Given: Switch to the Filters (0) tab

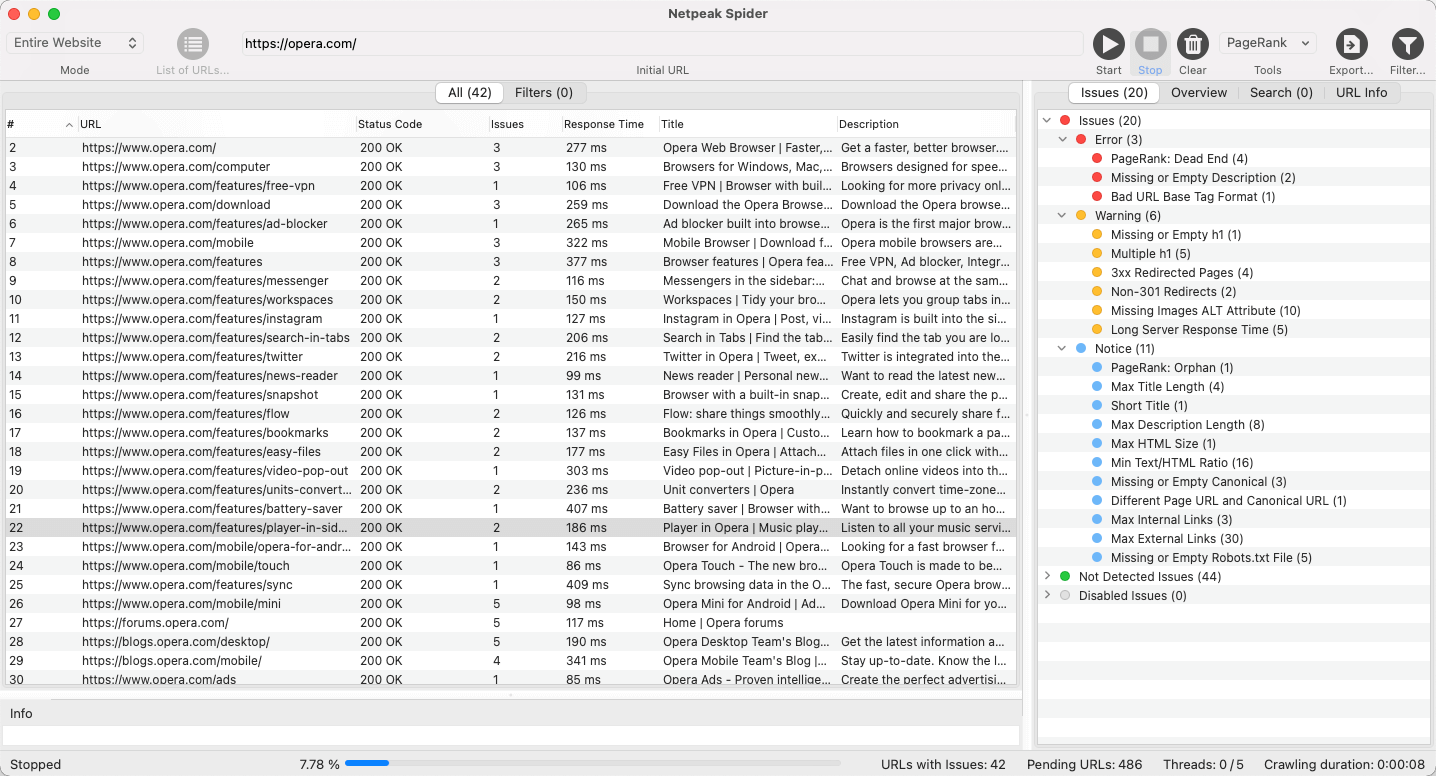Looking at the screenshot, I should click(544, 93).
